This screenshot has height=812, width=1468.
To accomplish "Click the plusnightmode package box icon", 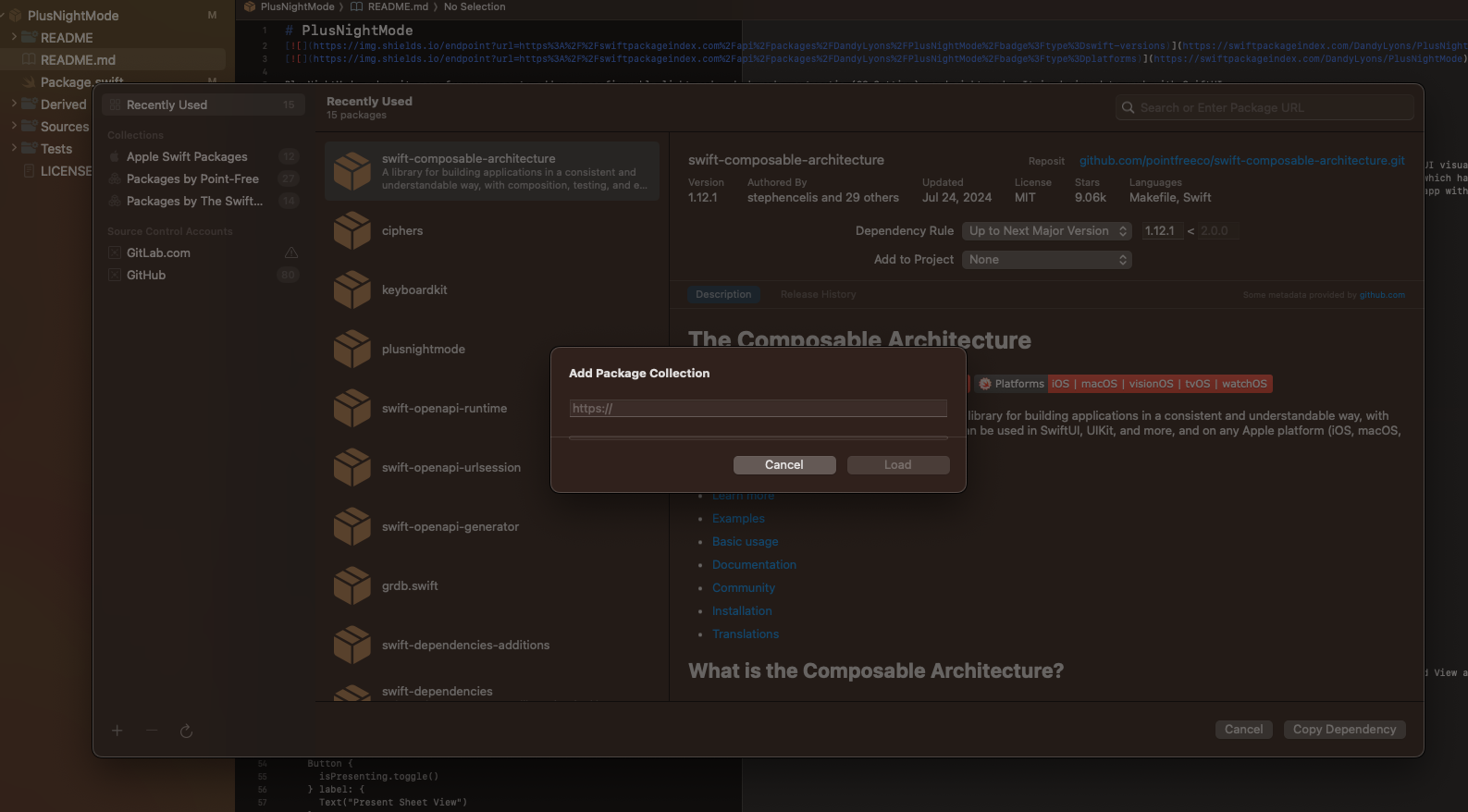I will tap(352, 349).
